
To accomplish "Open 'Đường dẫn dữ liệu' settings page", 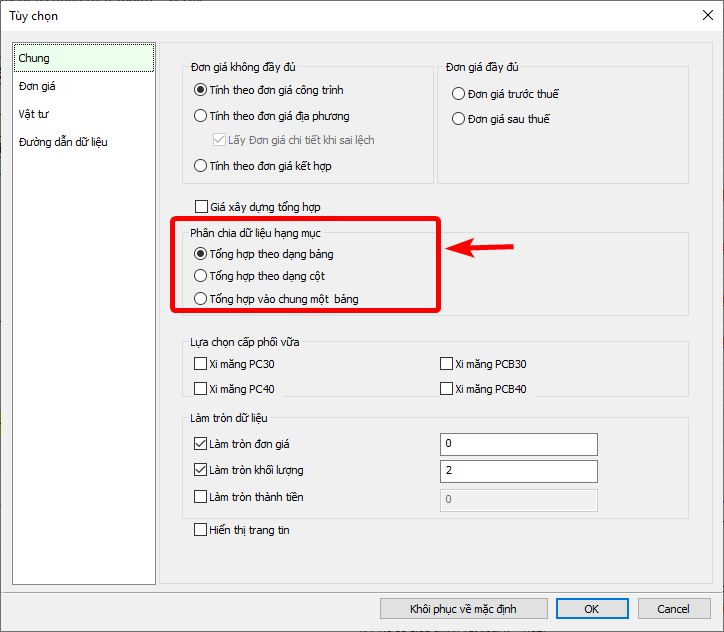I will [63, 142].
